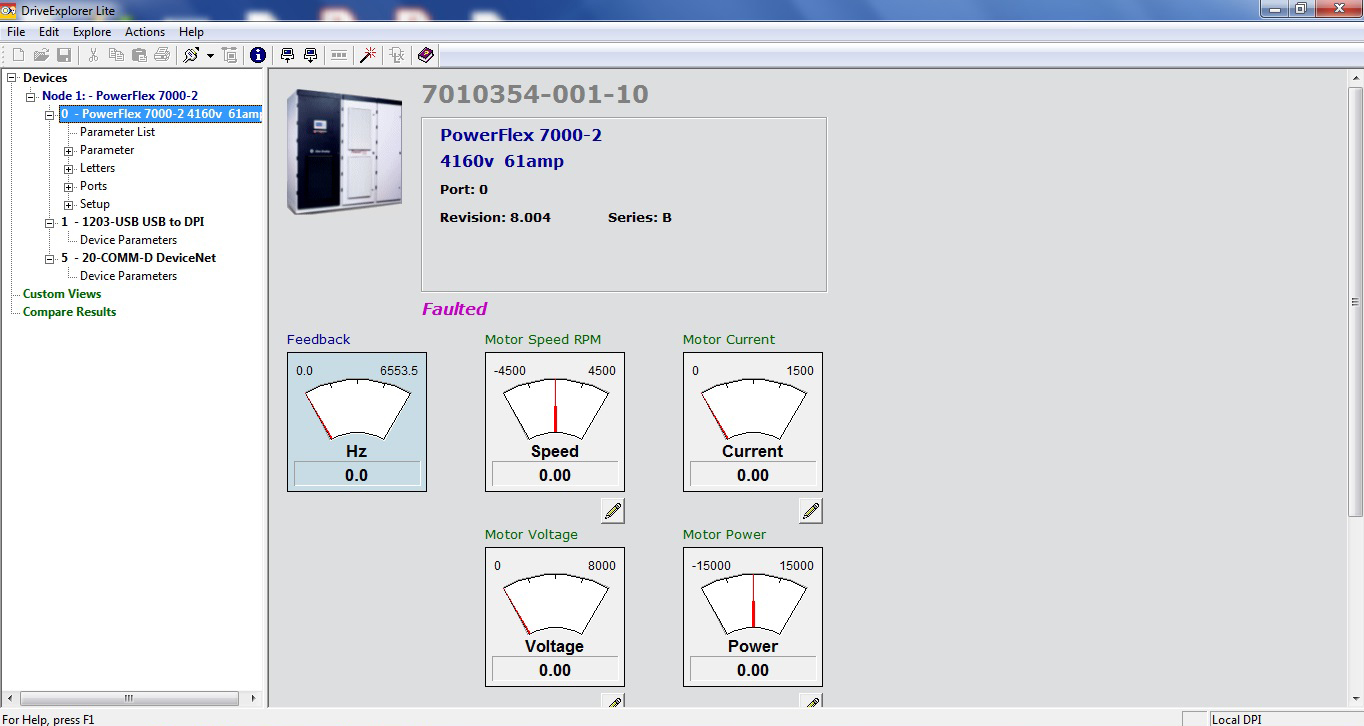Click Local DPI in status bar
Image resolution: width=1364 pixels, height=726 pixels.
point(1237,719)
